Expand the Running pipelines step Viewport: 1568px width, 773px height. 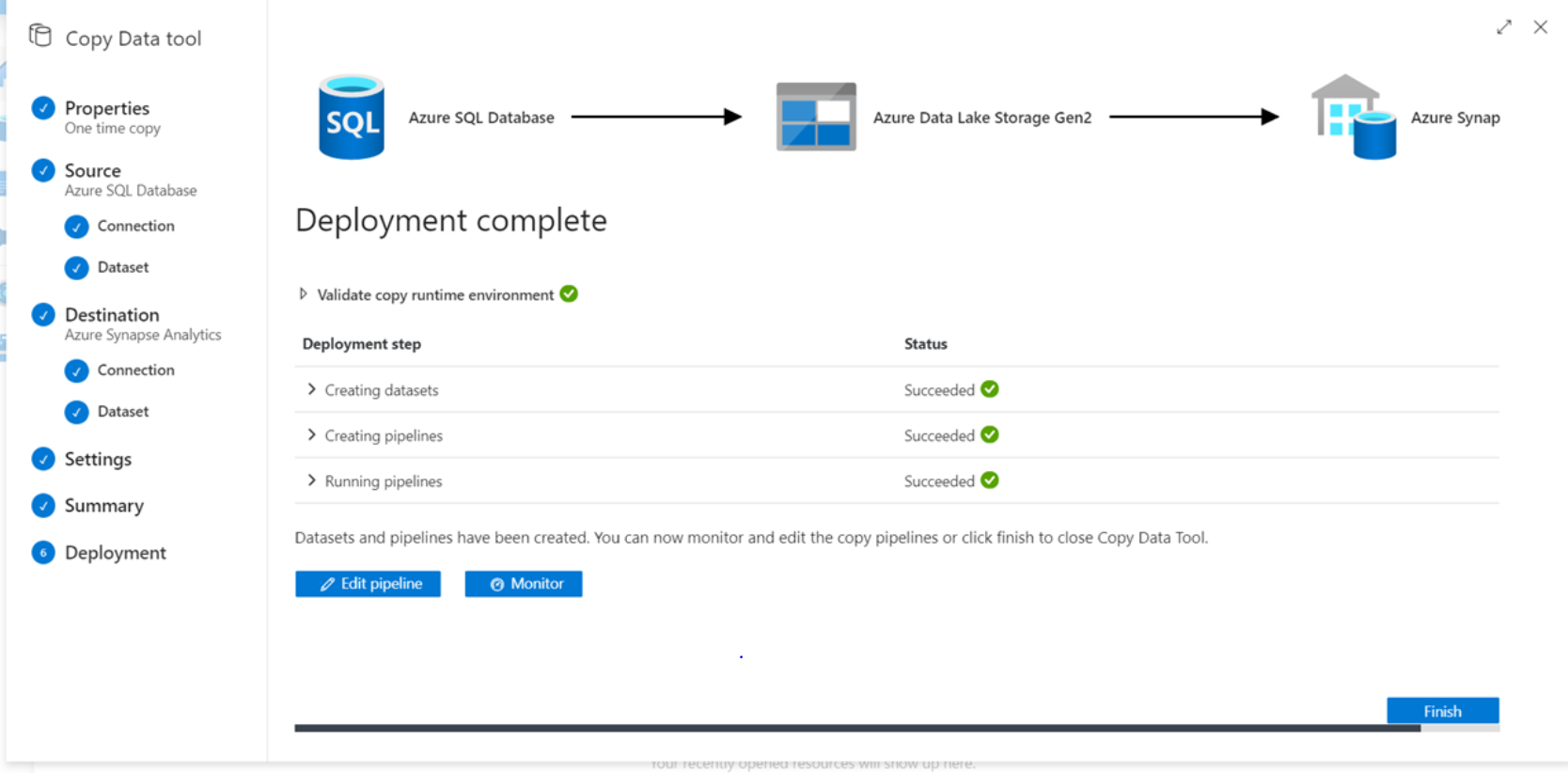(311, 481)
